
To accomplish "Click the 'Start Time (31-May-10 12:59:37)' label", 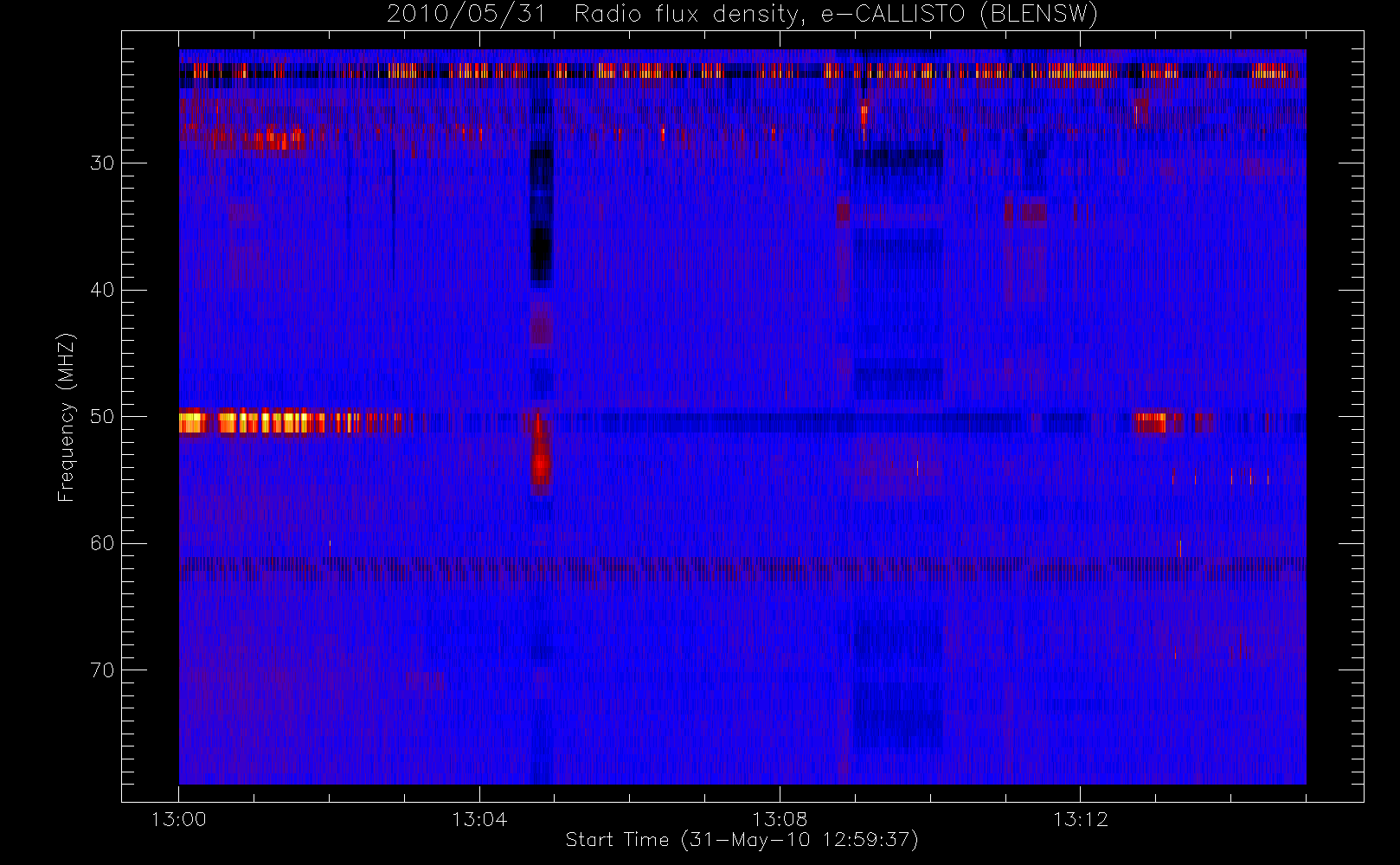I will tap(742, 840).
